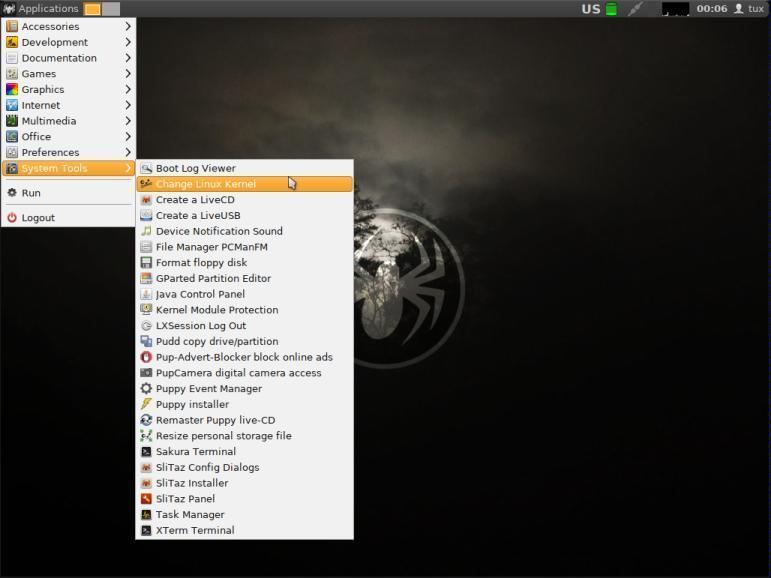The height and width of the screenshot is (578, 771).
Task: Click the GParted Partition Editor icon
Action: (x=146, y=278)
